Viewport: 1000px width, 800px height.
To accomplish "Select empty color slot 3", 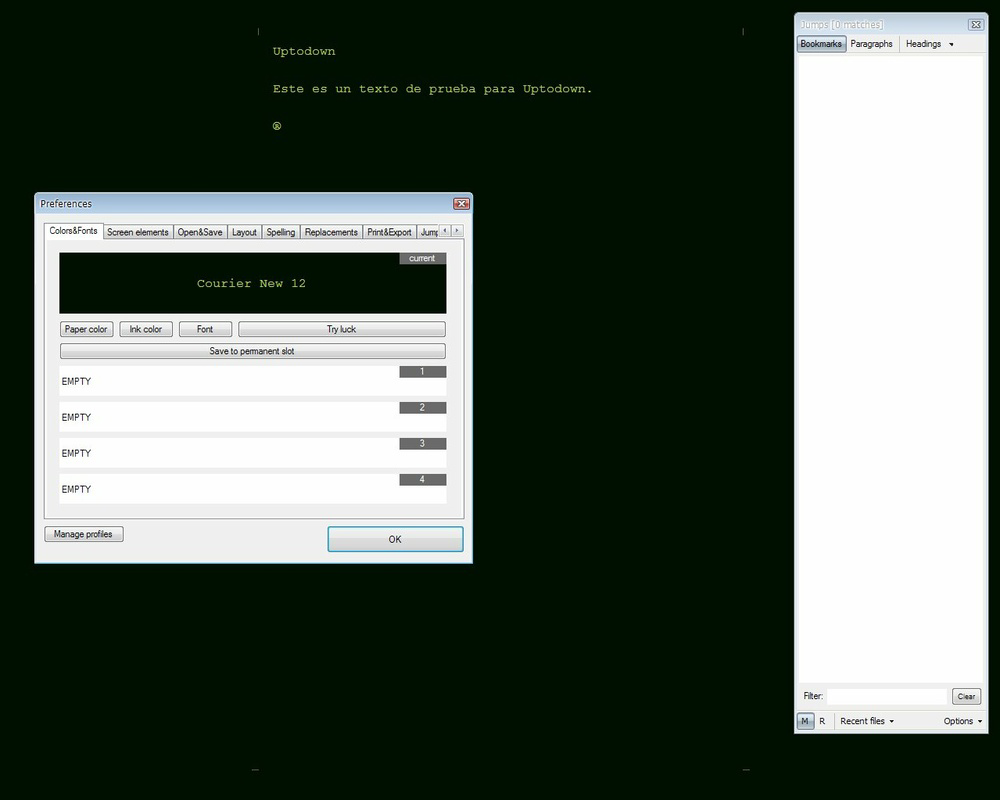I will 253,453.
